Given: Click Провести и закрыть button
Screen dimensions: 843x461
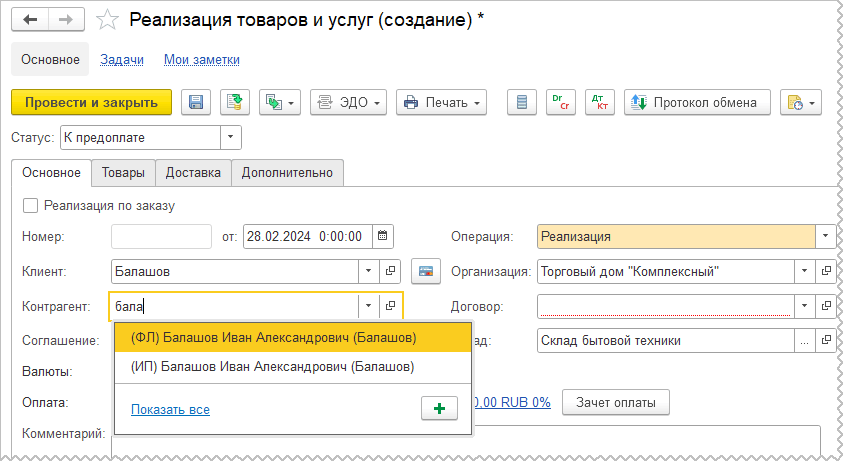Looking at the screenshot, I should (x=91, y=102).
